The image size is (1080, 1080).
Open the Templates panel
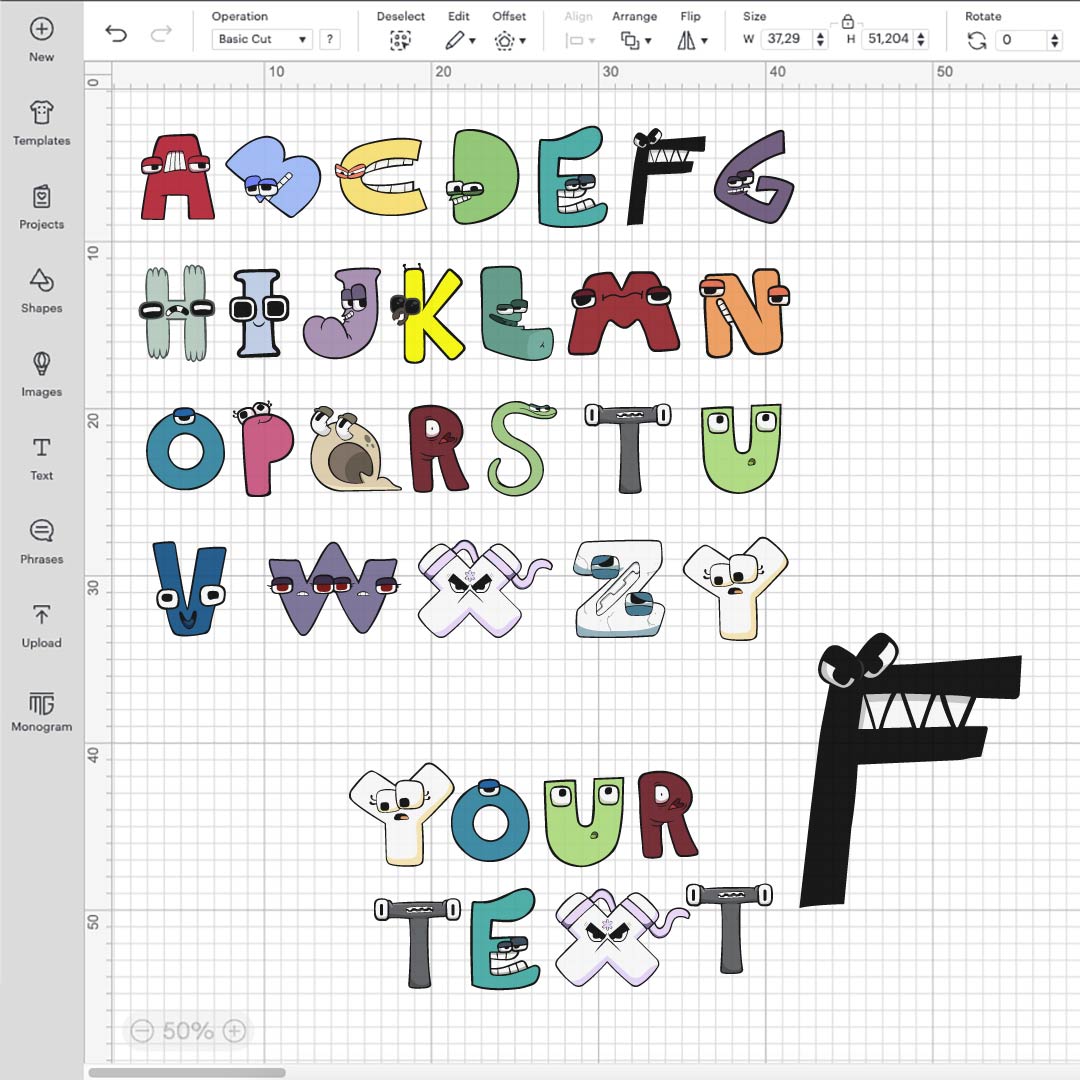(x=41, y=112)
